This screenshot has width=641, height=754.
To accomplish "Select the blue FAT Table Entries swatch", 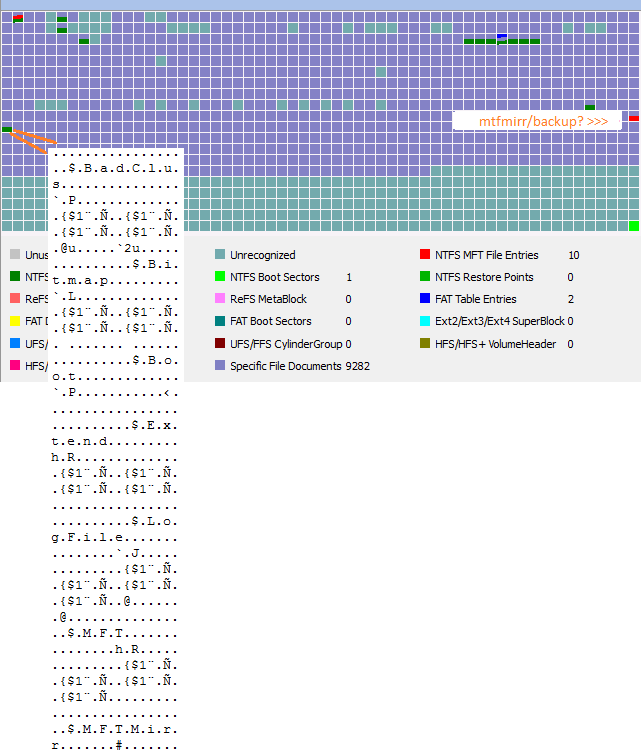I will point(425,299).
